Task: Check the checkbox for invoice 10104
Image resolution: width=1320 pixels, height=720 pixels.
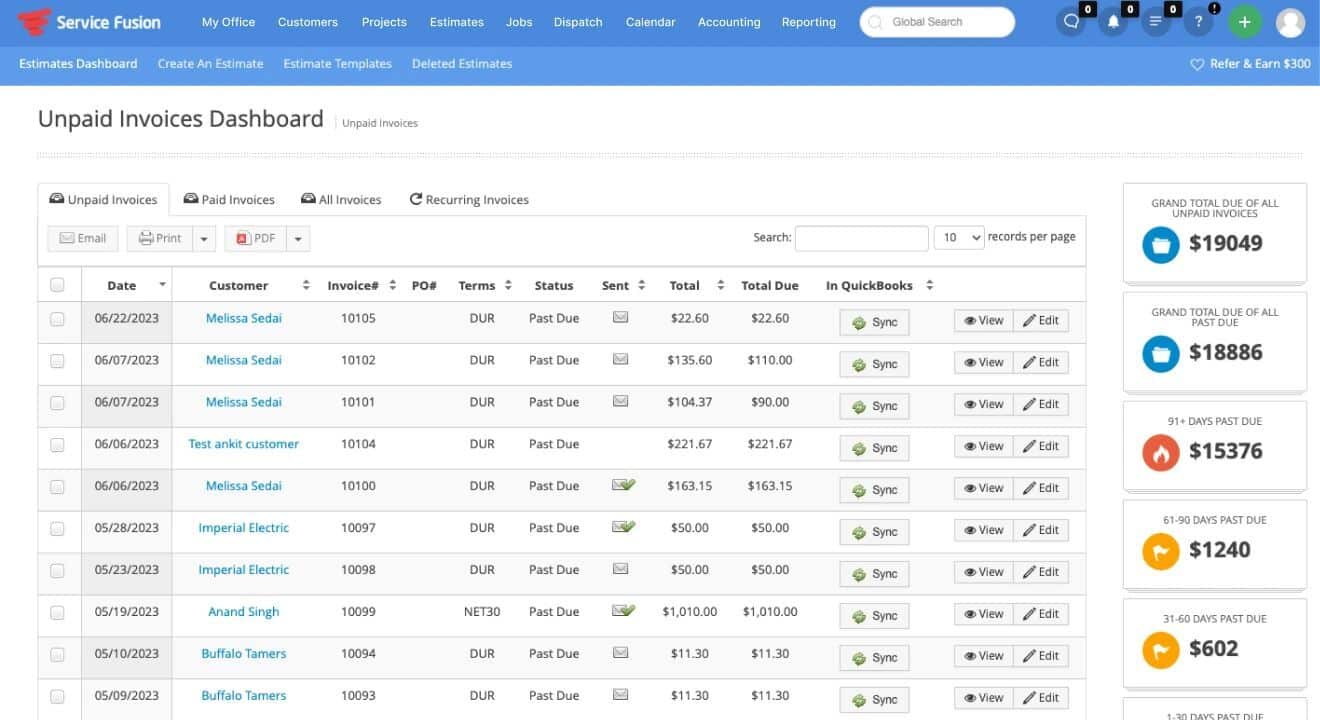Action: (57, 445)
